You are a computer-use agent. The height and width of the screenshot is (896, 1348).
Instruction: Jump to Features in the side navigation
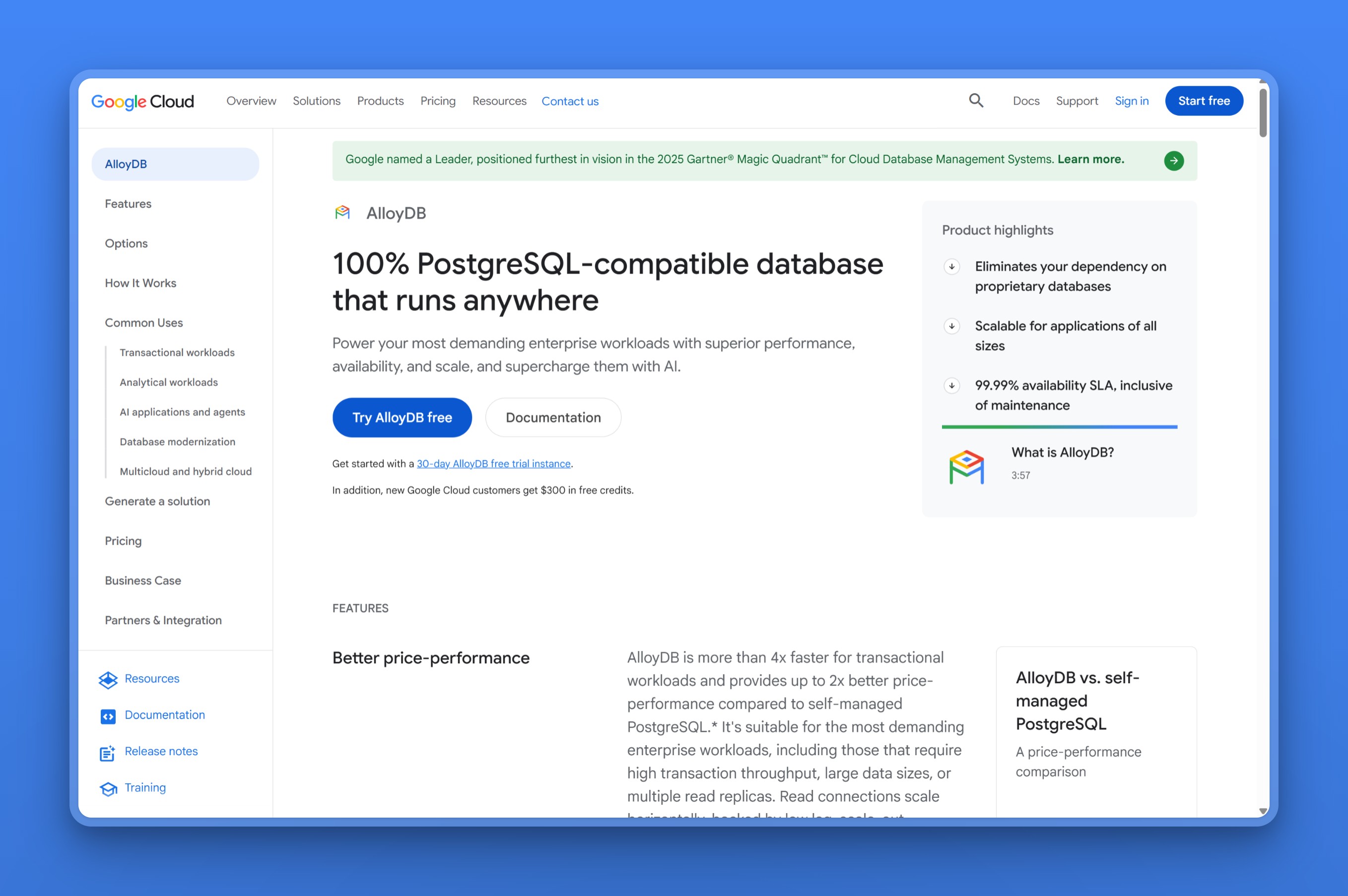pyautogui.click(x=128, y=203)
